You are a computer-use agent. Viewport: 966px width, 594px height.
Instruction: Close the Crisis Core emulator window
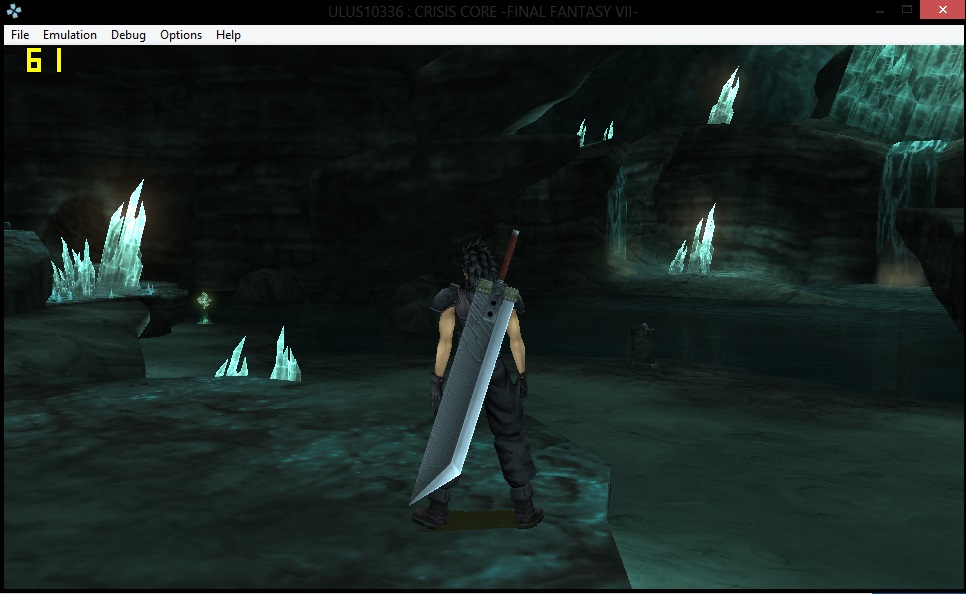point(944,10)
